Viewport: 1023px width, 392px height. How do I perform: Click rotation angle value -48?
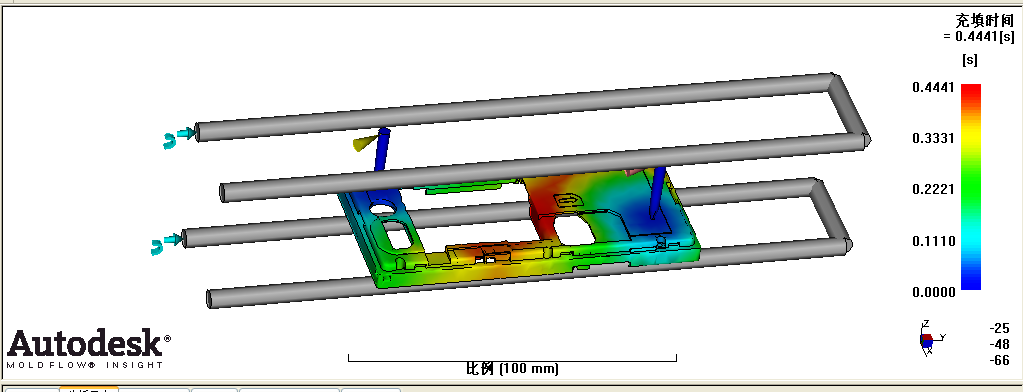tap(1000, 344)
